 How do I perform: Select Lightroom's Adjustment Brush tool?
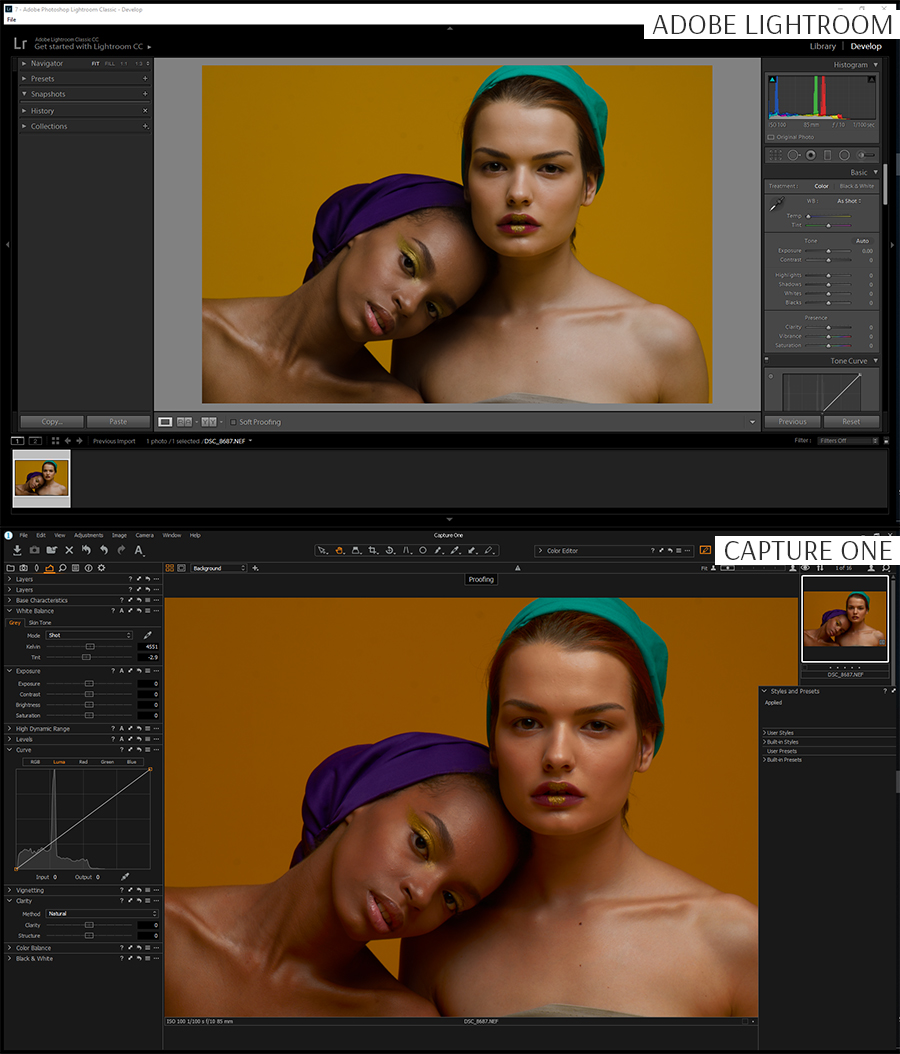pos(866,155)
